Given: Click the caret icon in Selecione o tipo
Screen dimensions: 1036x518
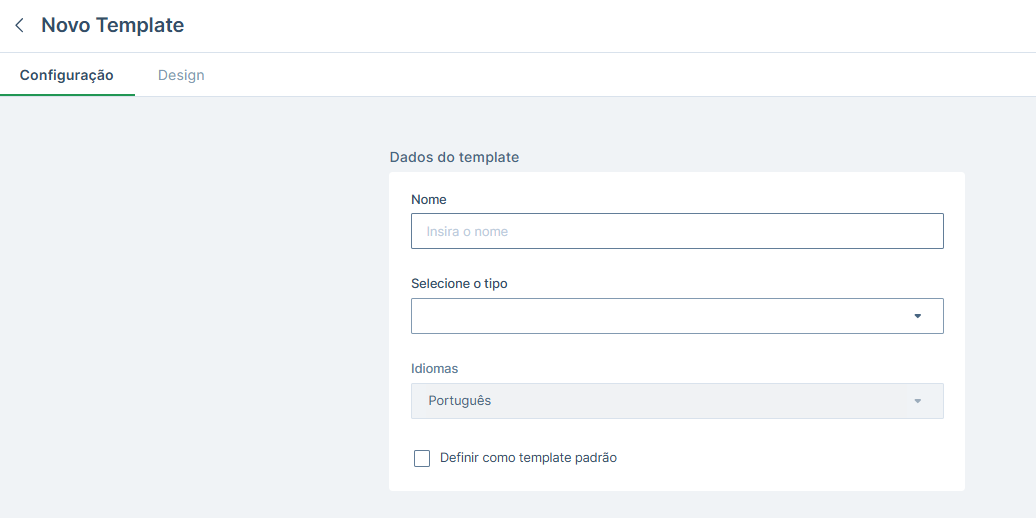Looking at the screenshot, I should [917, 316].
